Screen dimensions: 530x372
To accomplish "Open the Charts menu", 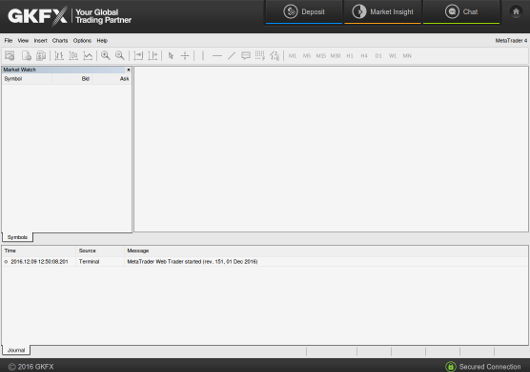I will pos(60,41).
